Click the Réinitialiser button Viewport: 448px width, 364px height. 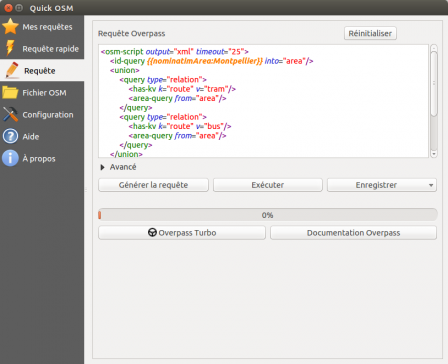pyautogui.click(x=370, y=33)
